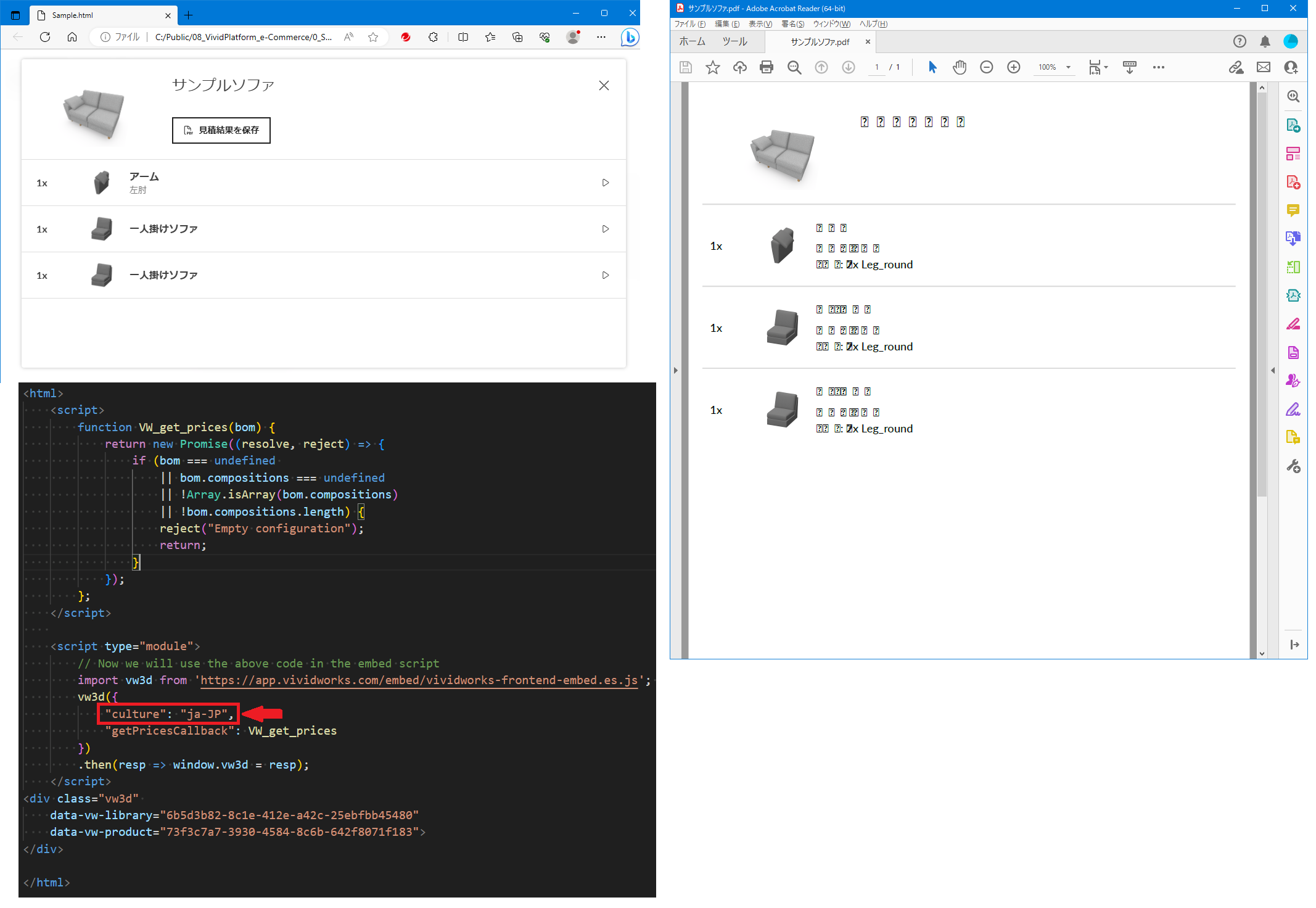
Task: Open Acrobat more tools wrench icon
Action: [x=1293, y=466]
